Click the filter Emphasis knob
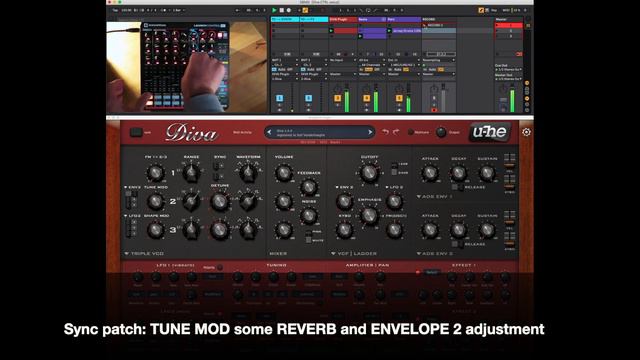This screenshot has height=360, width=640. [369, 215]
